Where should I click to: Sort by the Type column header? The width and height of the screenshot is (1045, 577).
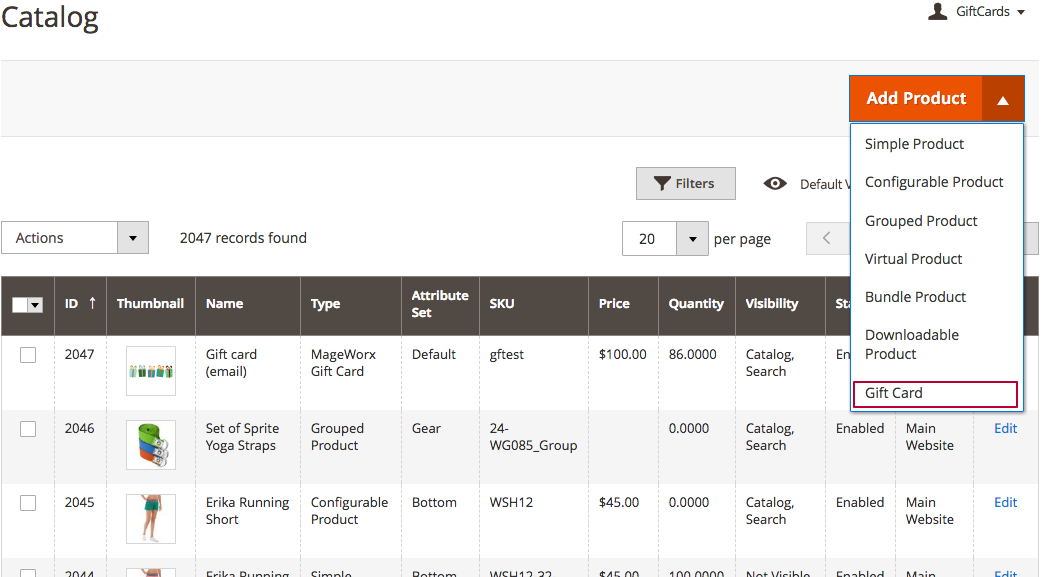point(325,304)
